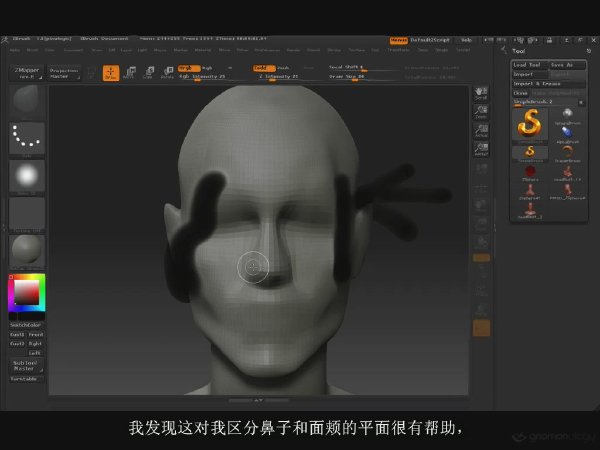Open the material sphere selector
The image size is (600, 450).
pyautogui.click(x=27, y=251)
